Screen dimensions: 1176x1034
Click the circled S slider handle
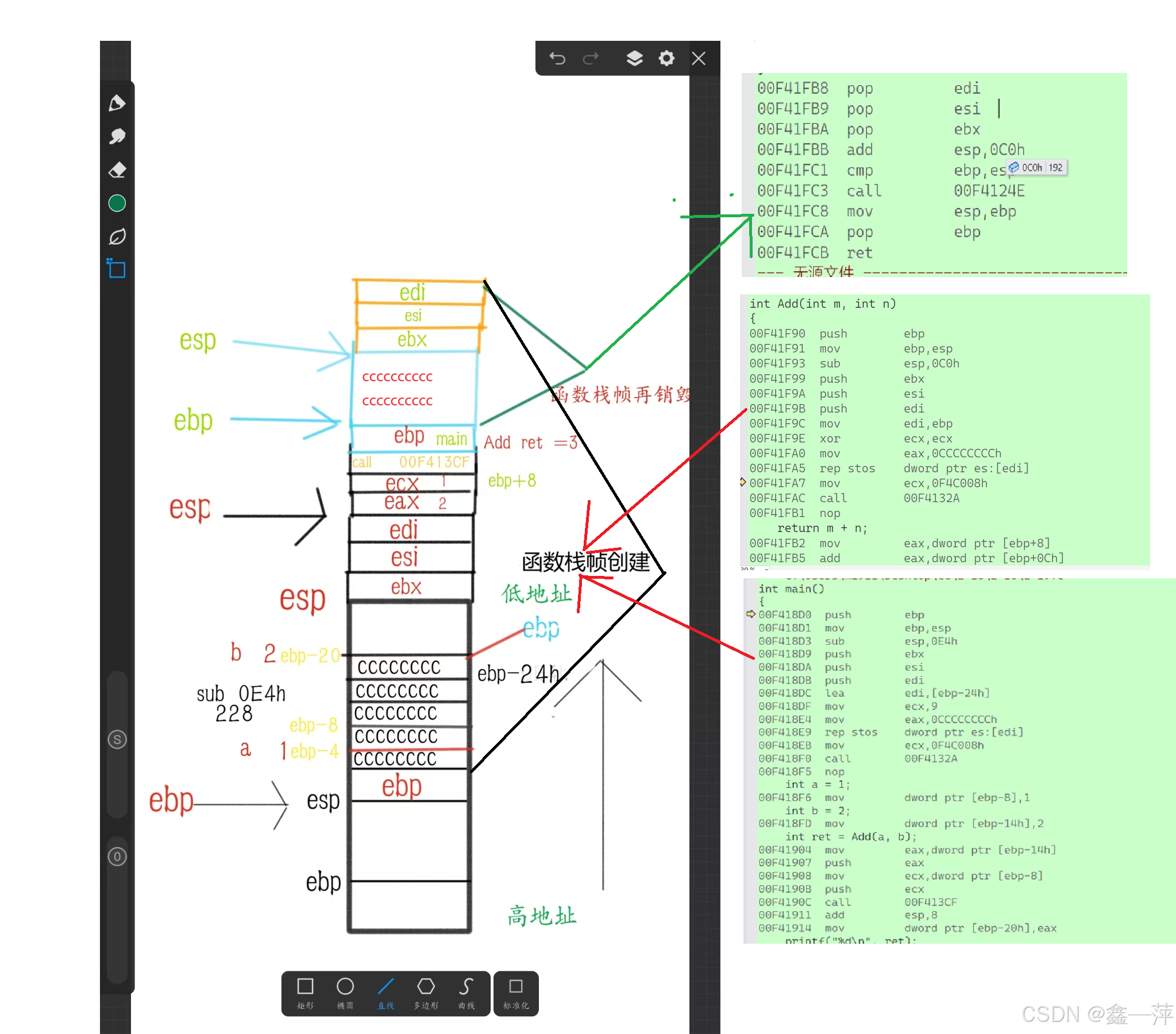click(x=117, y=740)
